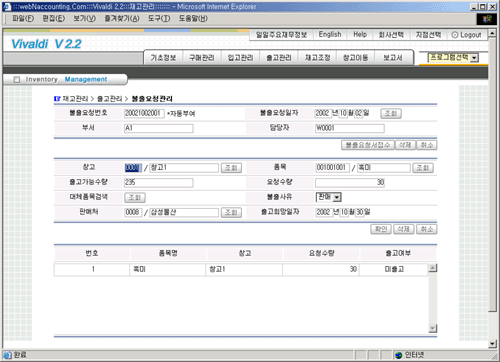Screen dimensions: 500x362
Task: Click 취소 button in the 불출요청서접수 row
Action: pos(427,145)
